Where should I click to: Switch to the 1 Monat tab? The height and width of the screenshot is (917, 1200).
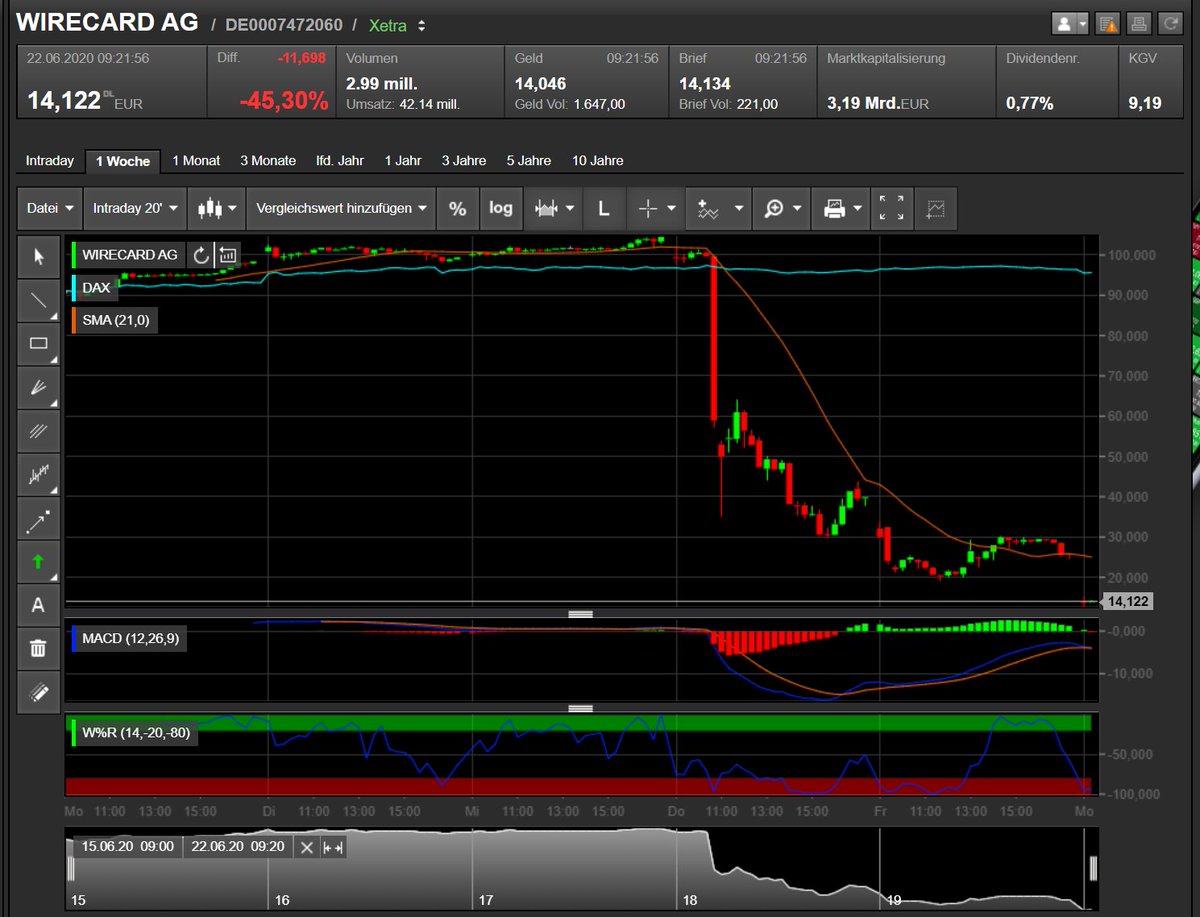pyautogui.click(x=196, y=160)
